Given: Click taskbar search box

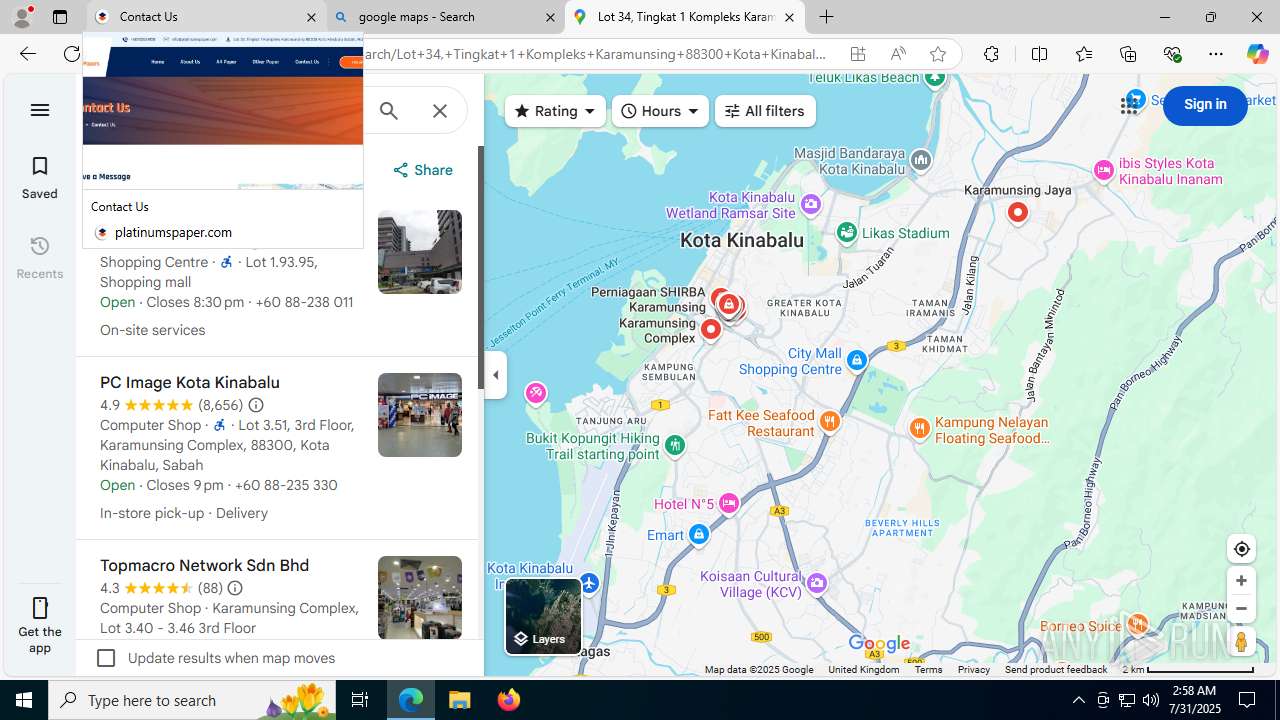Looking at the screenshot, I should coord(192,700).
